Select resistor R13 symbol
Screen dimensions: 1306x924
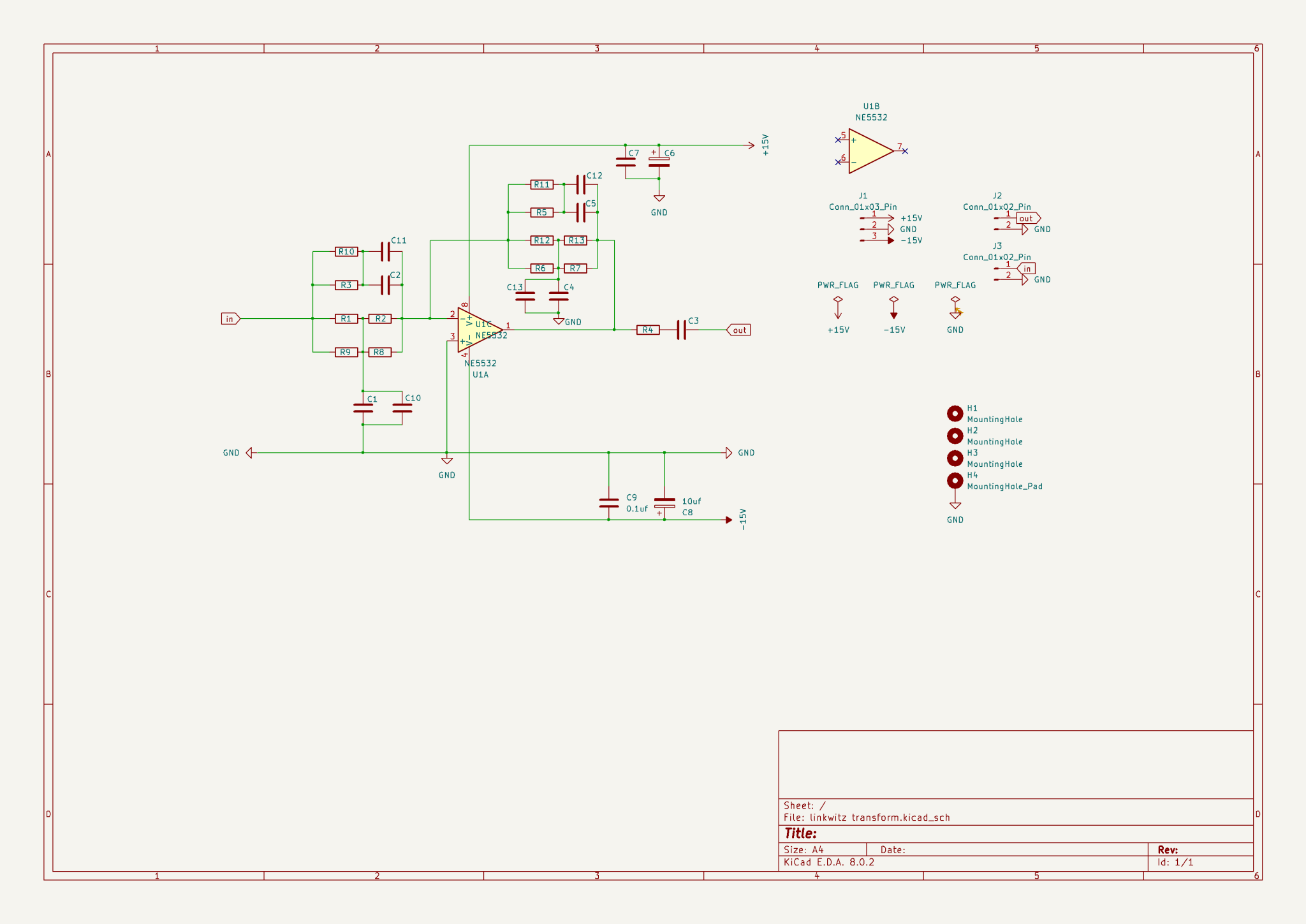[576, 240]
